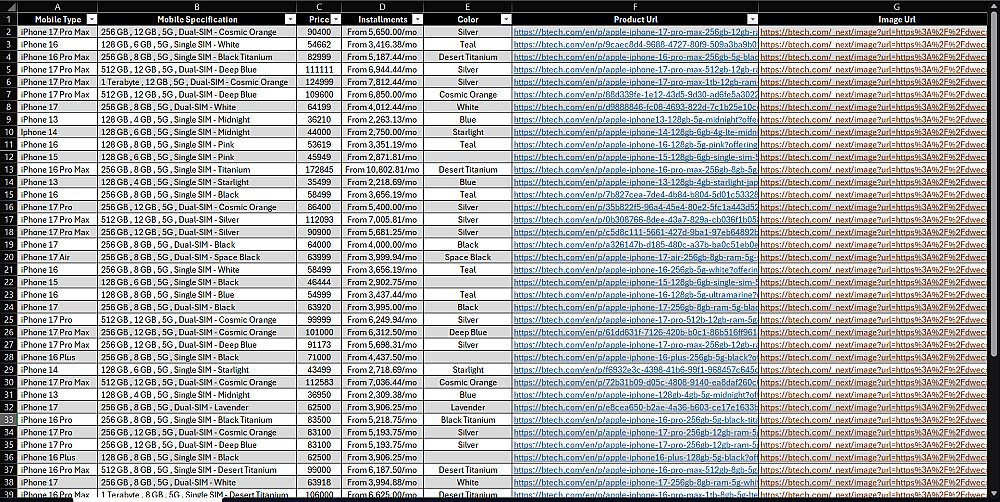Open the Price column filter dropdown
This screenshot has width=1000, height=502.
pos(335,20)
